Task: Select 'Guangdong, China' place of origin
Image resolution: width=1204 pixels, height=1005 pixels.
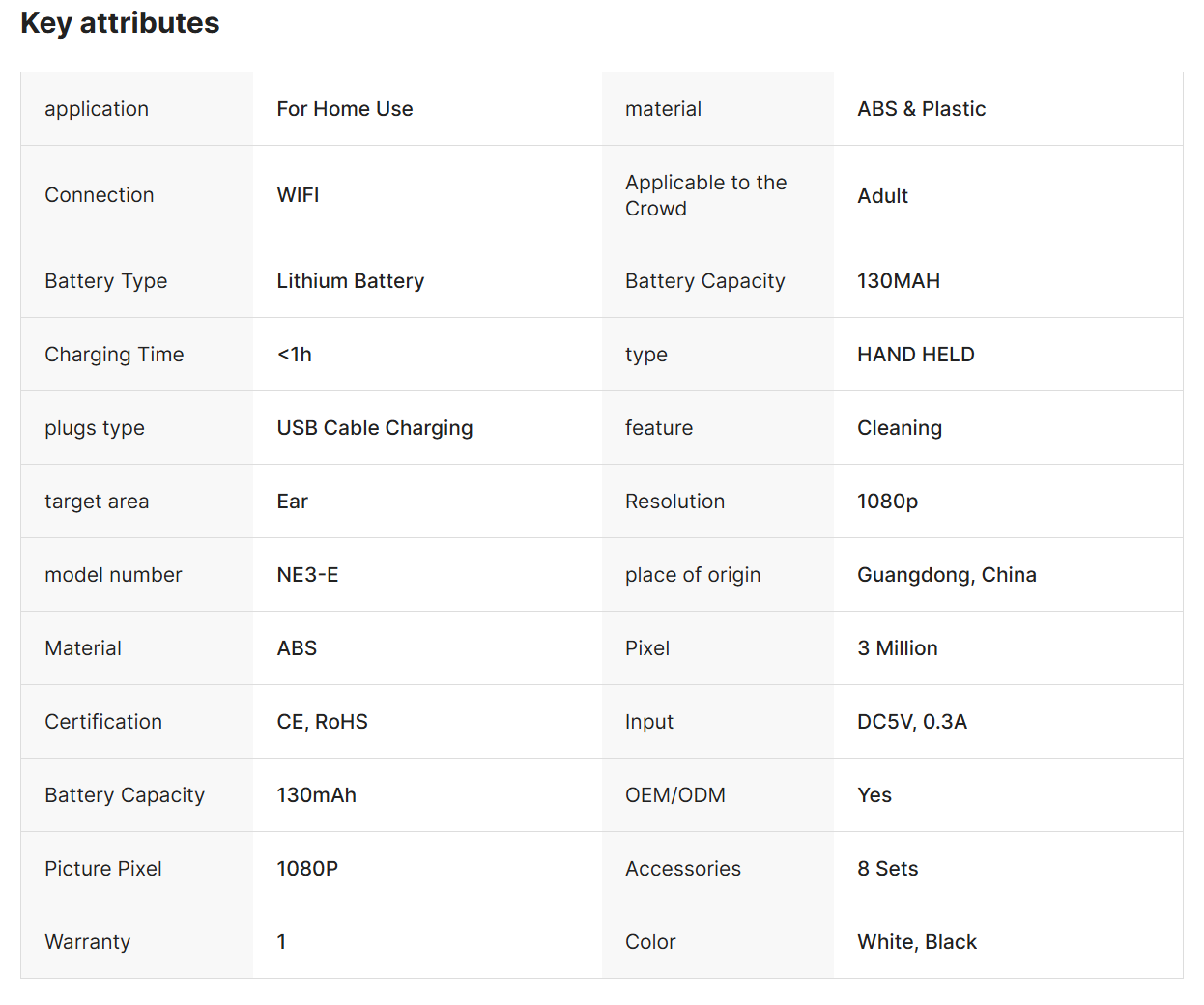Action: (x=947, y=575)
